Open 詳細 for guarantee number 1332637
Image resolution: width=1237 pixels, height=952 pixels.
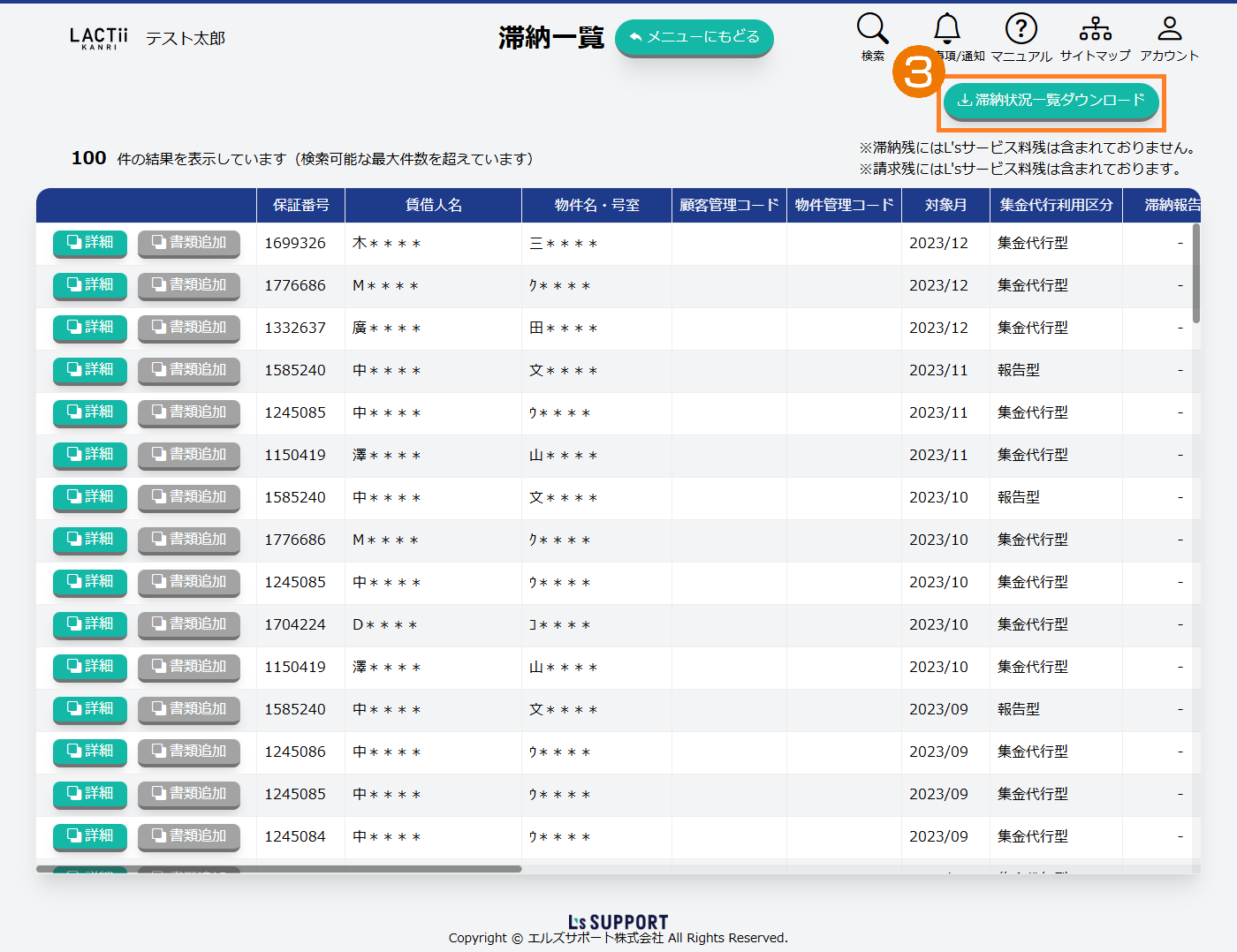90,328
